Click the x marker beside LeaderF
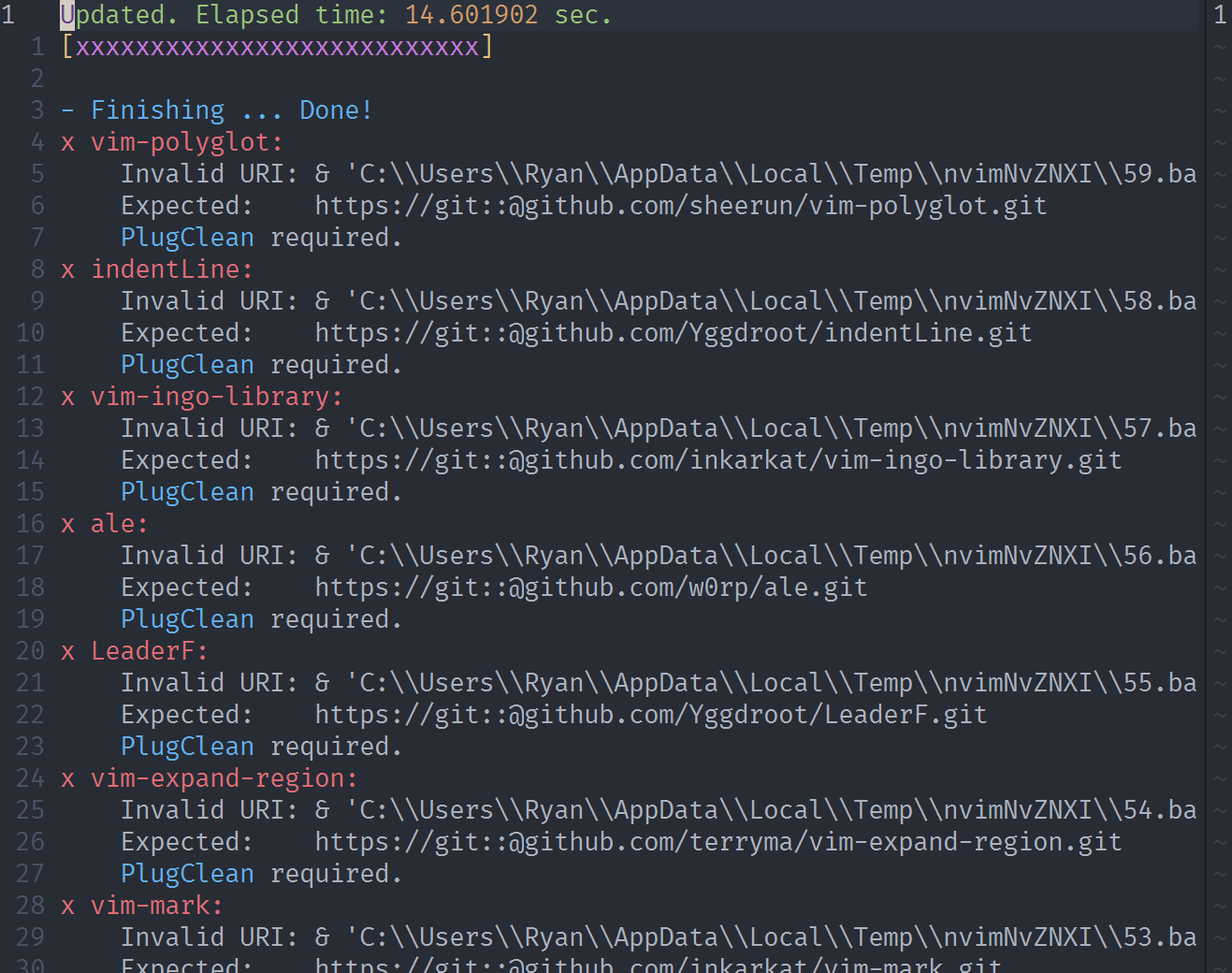Viewport: 1232px width, 973px height. click(66, 650)
